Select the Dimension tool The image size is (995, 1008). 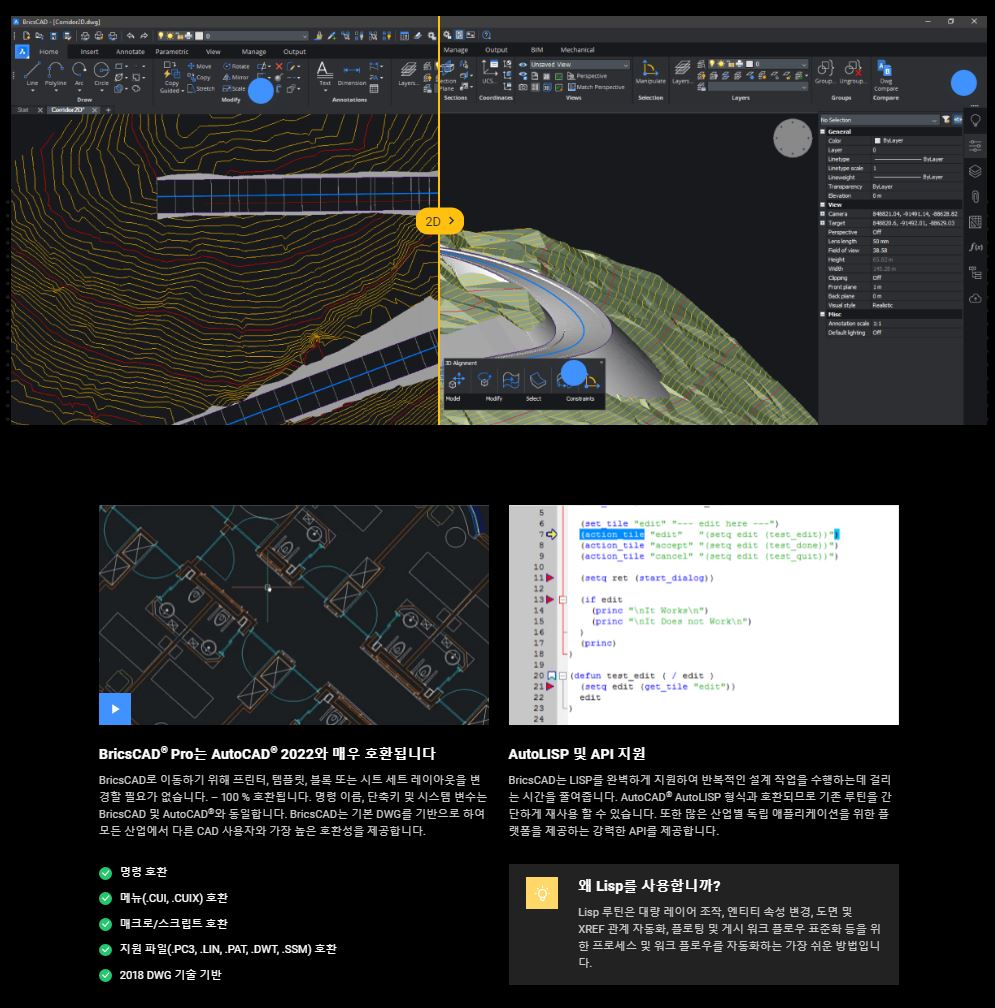[352, 73]
